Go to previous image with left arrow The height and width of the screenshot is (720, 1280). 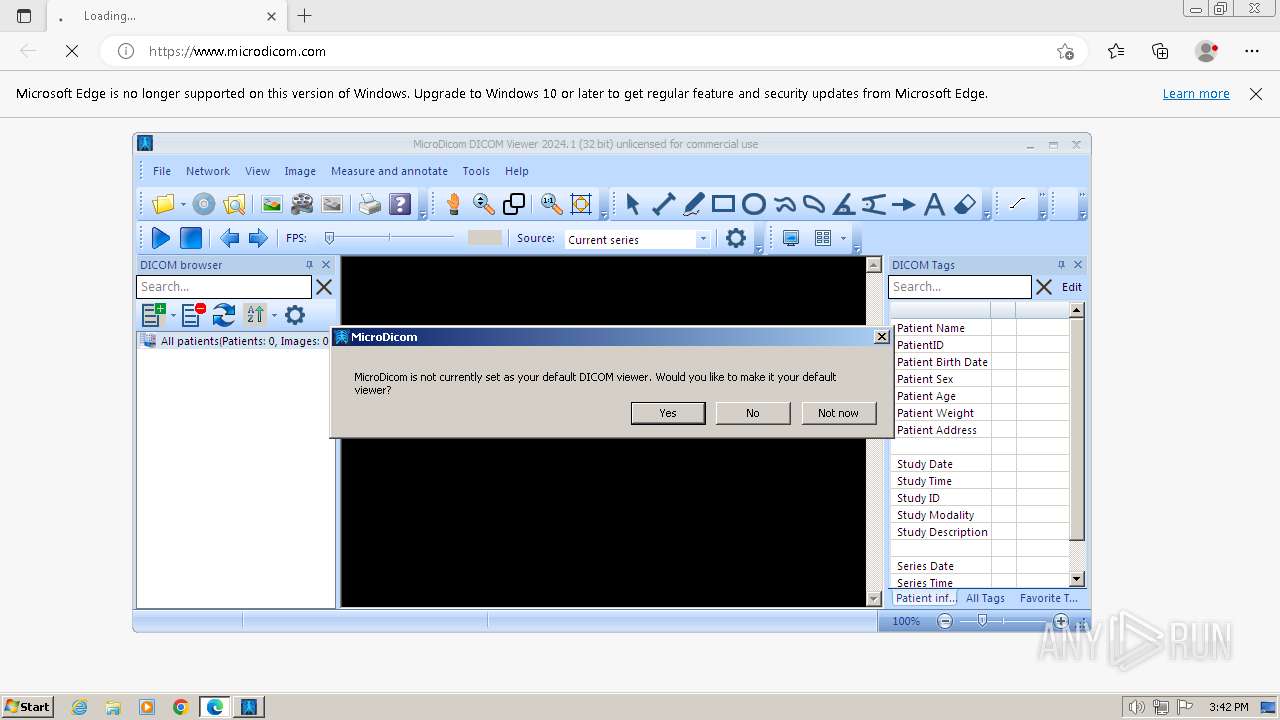coord(229,238)
